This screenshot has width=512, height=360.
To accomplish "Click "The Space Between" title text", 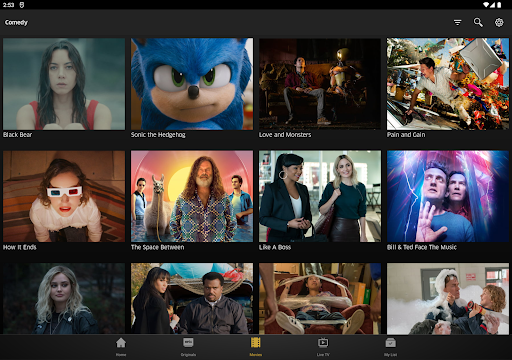I will click(157, 247).
